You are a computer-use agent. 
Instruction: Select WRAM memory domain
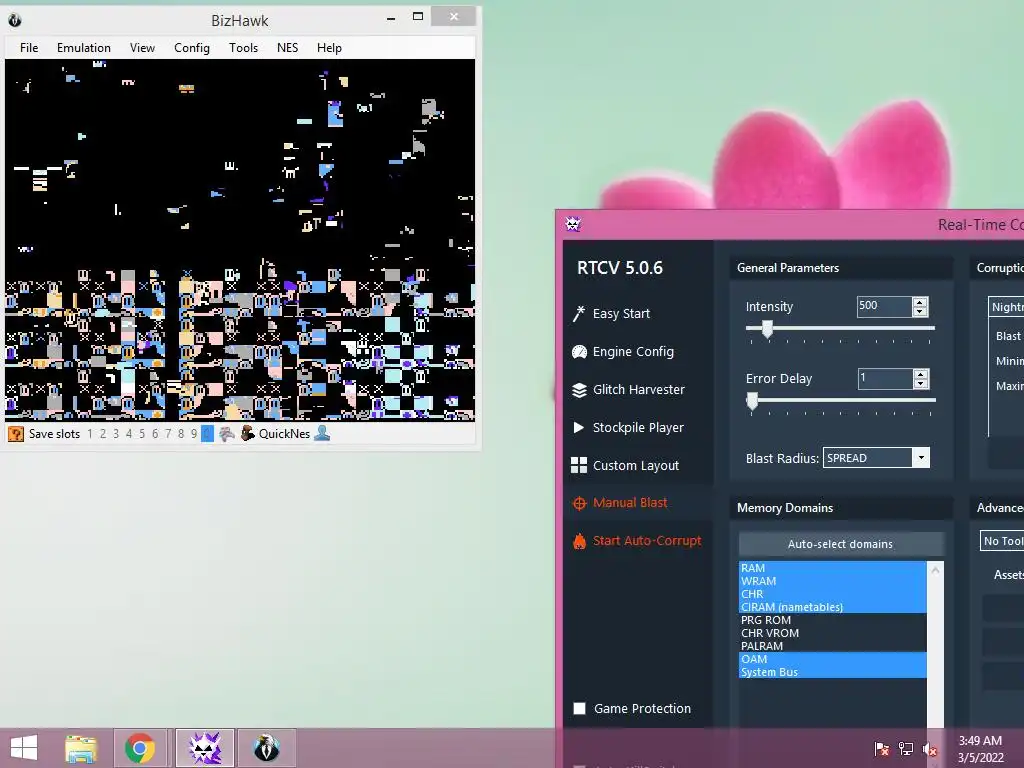coord(833,581)
